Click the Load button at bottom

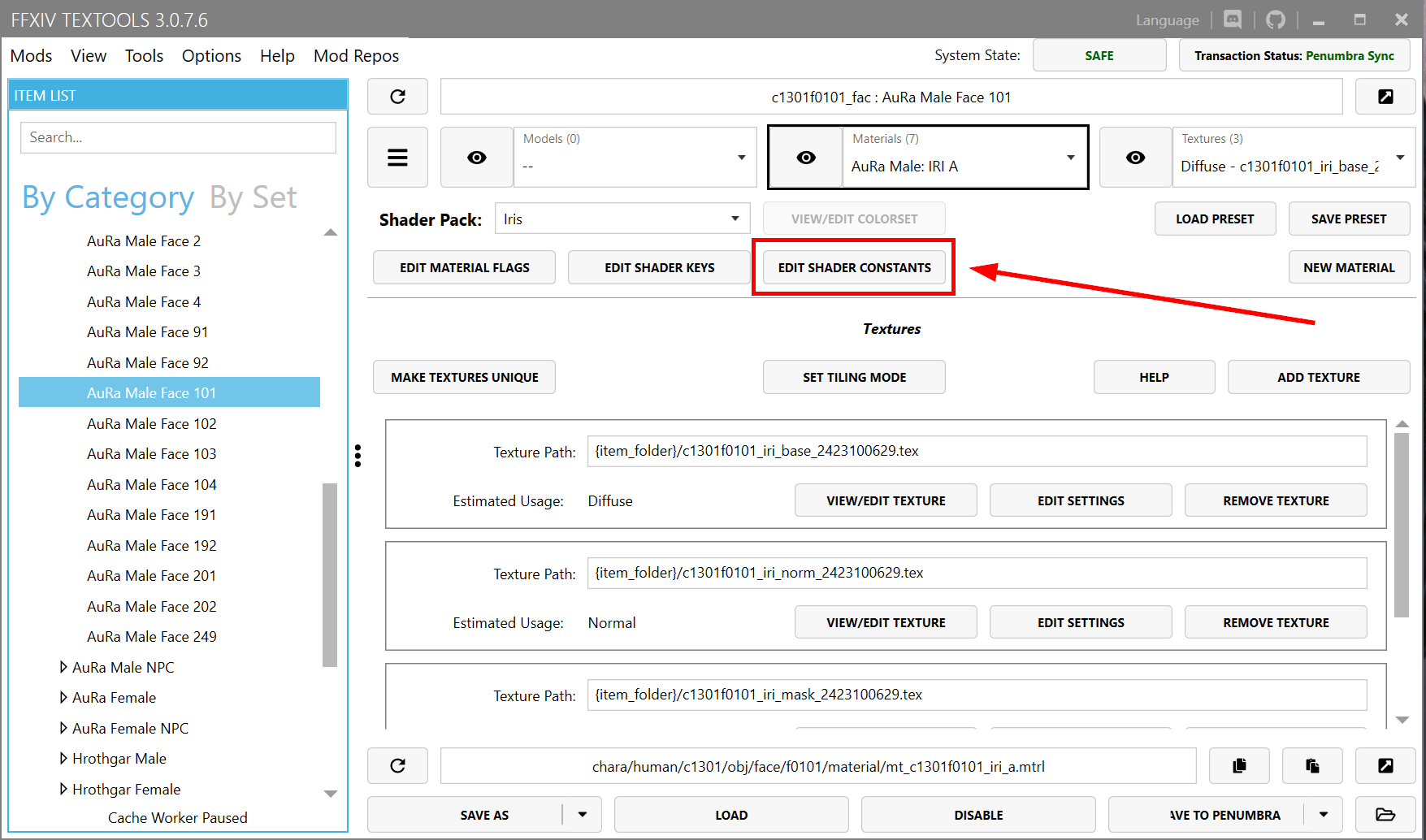pyautogui.click(x=731, y=815)
